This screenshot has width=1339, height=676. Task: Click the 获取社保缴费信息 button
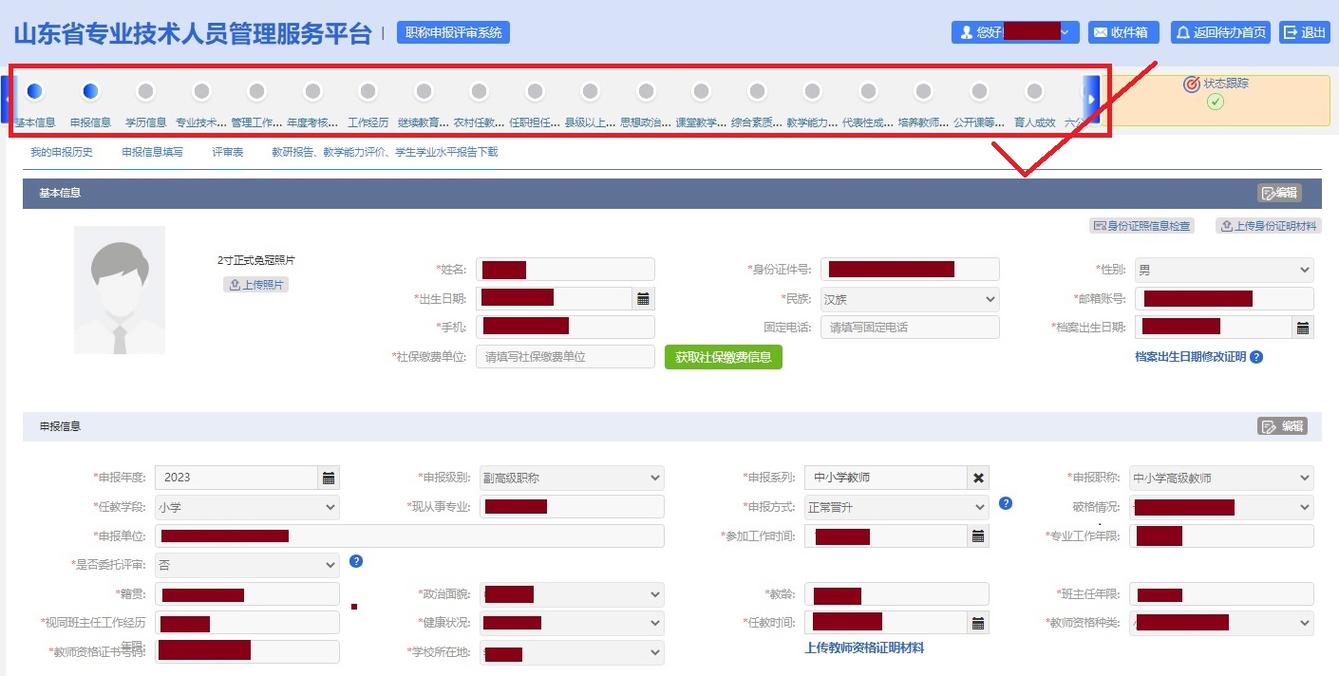724,356
